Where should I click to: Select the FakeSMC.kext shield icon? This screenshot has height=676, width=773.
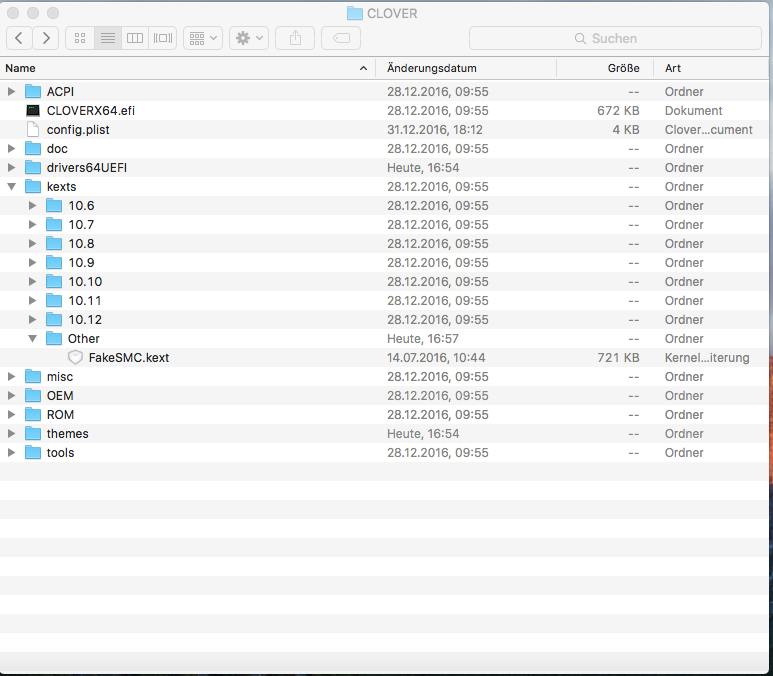pos(75,357)
